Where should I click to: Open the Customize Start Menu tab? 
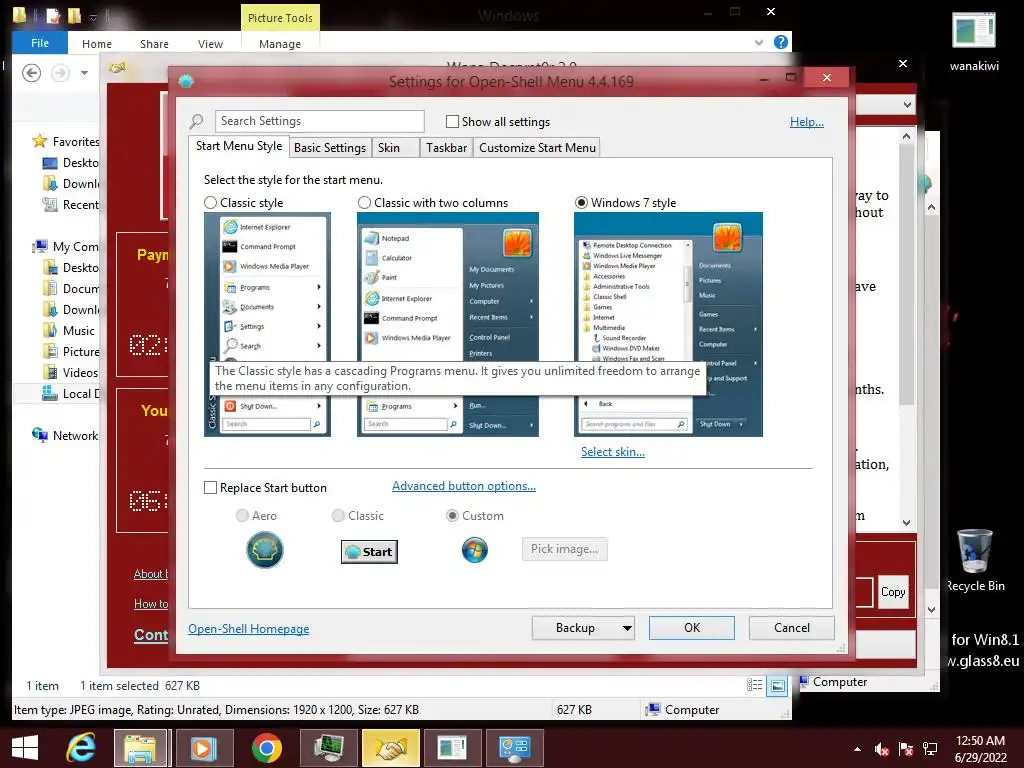click(x=537, y=148)
